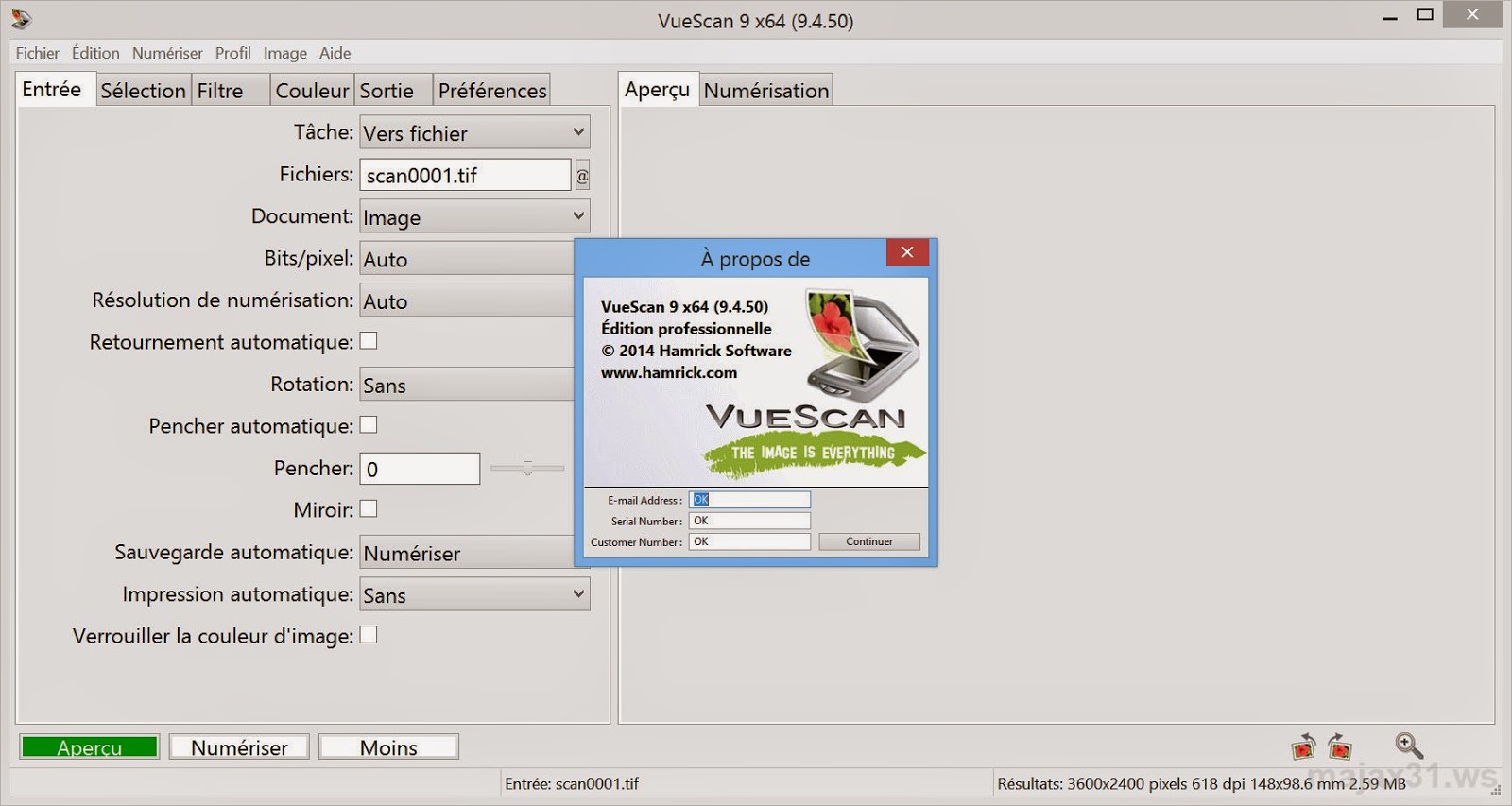Open the Bits/pixel dropdown
Viewport: 1512px width, 806px height.
click(x=467, y=258)
